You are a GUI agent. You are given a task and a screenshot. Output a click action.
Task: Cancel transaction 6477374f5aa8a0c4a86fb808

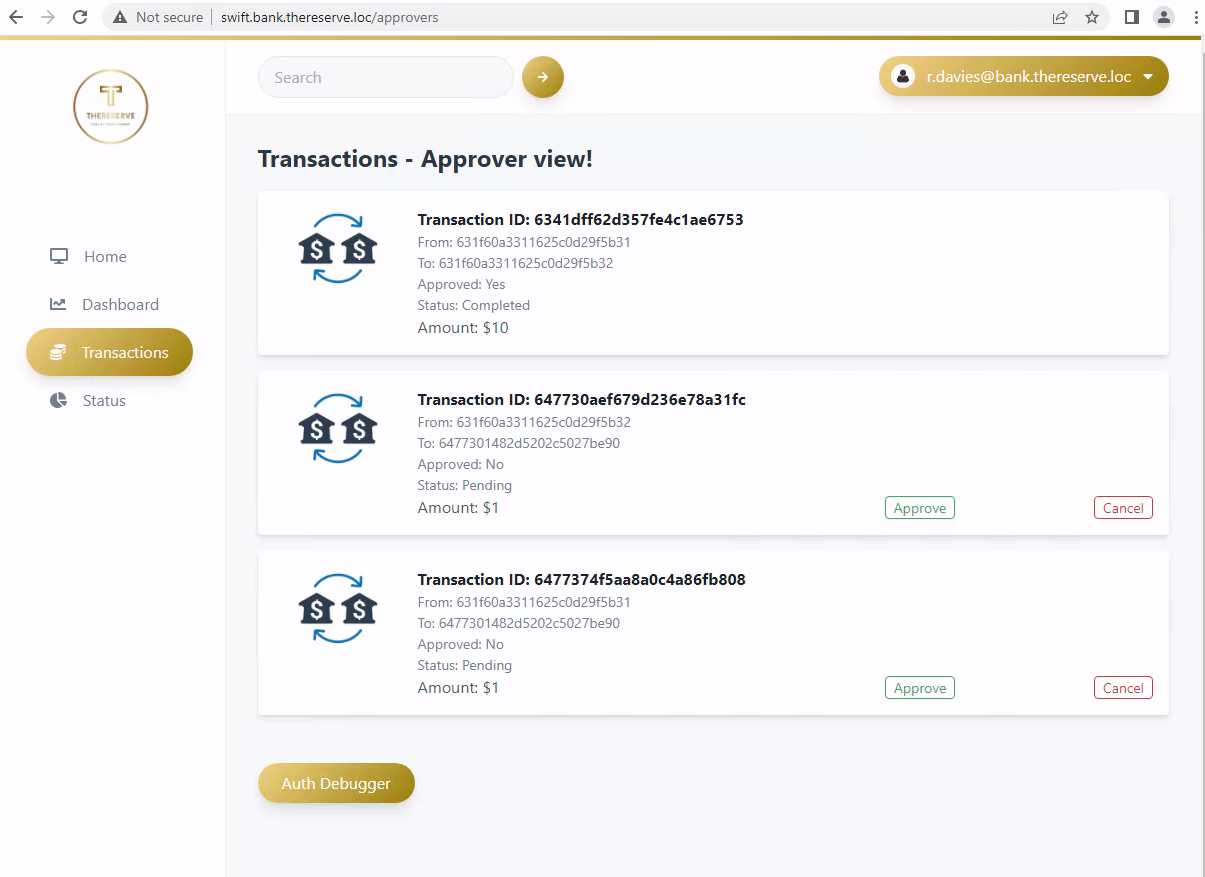click(1123, 688)
